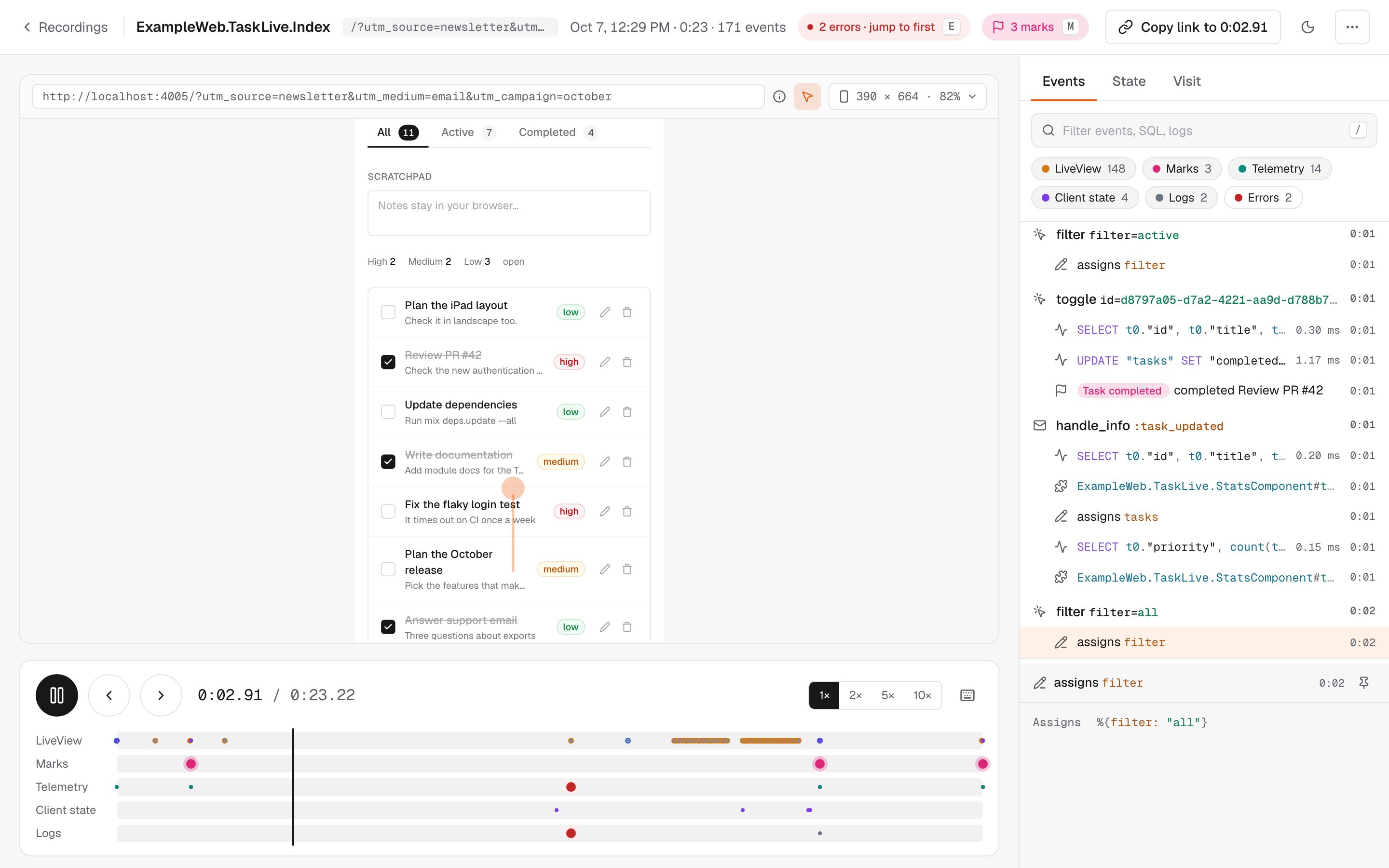
Task: Click the search magnifier icon in filter box
Action: tap(1049, 130)
